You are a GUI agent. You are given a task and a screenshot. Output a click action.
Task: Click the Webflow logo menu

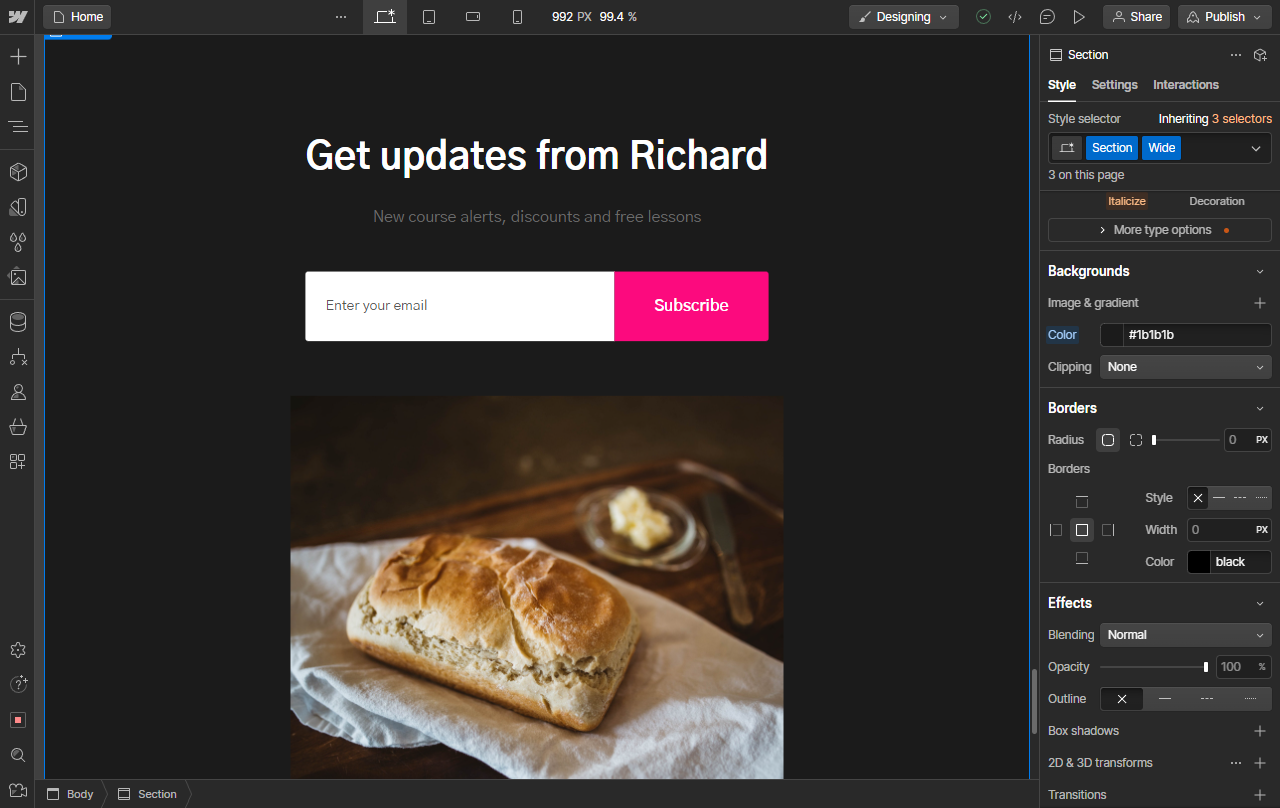(x=17, y=17)
